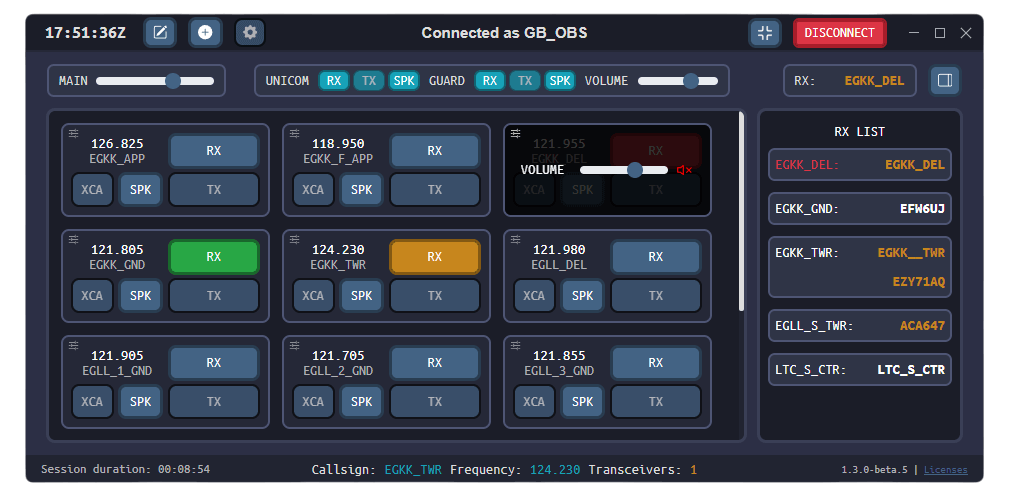The image size is (1013, 500).
Task: Click the 17:51:36Z clock
Action: [85, 33]
